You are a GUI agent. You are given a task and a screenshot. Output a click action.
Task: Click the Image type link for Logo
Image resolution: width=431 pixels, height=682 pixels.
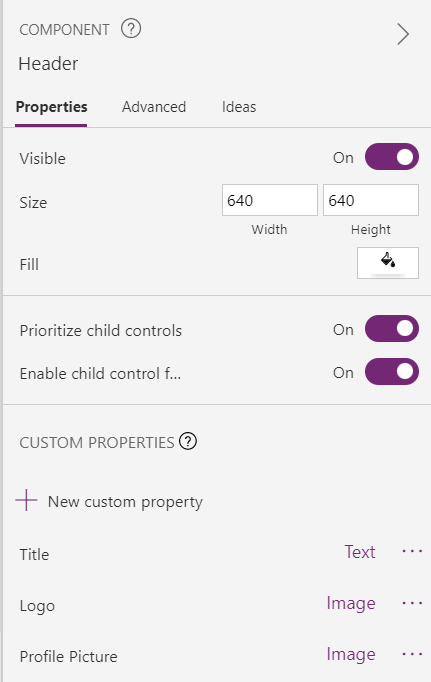pyautogui.click(x=351, y=603)
